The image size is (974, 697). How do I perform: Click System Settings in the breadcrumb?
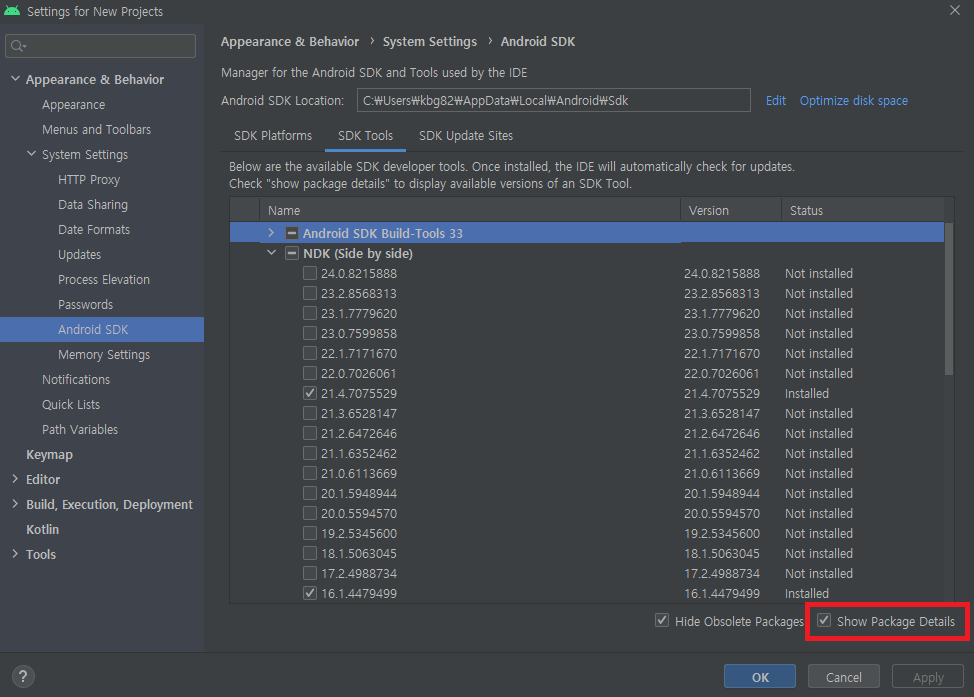point(430,42)
